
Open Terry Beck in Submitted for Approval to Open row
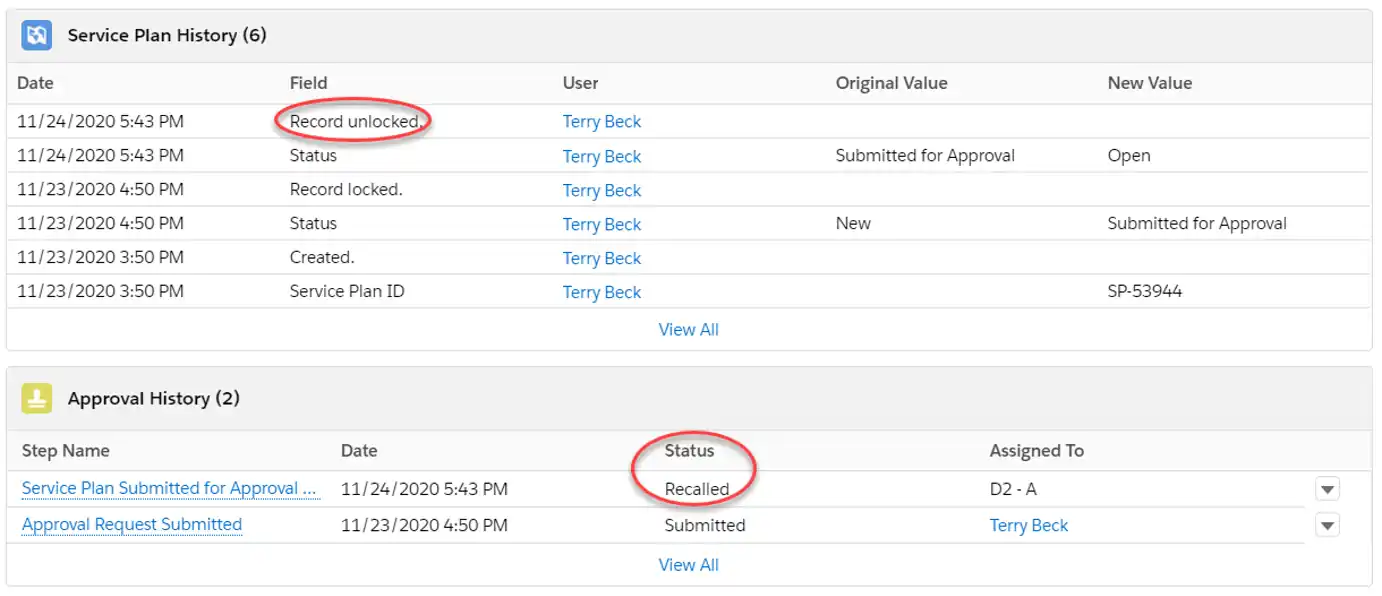(x=602, y=157)
